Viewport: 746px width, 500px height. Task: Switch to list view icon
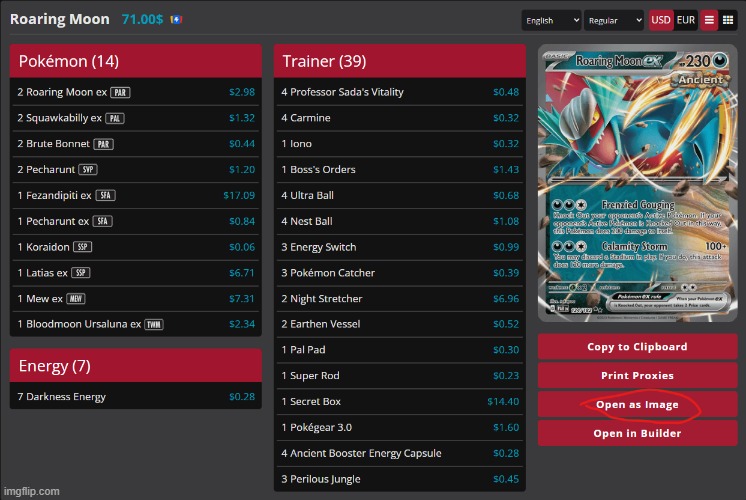(x=709, y=20)
